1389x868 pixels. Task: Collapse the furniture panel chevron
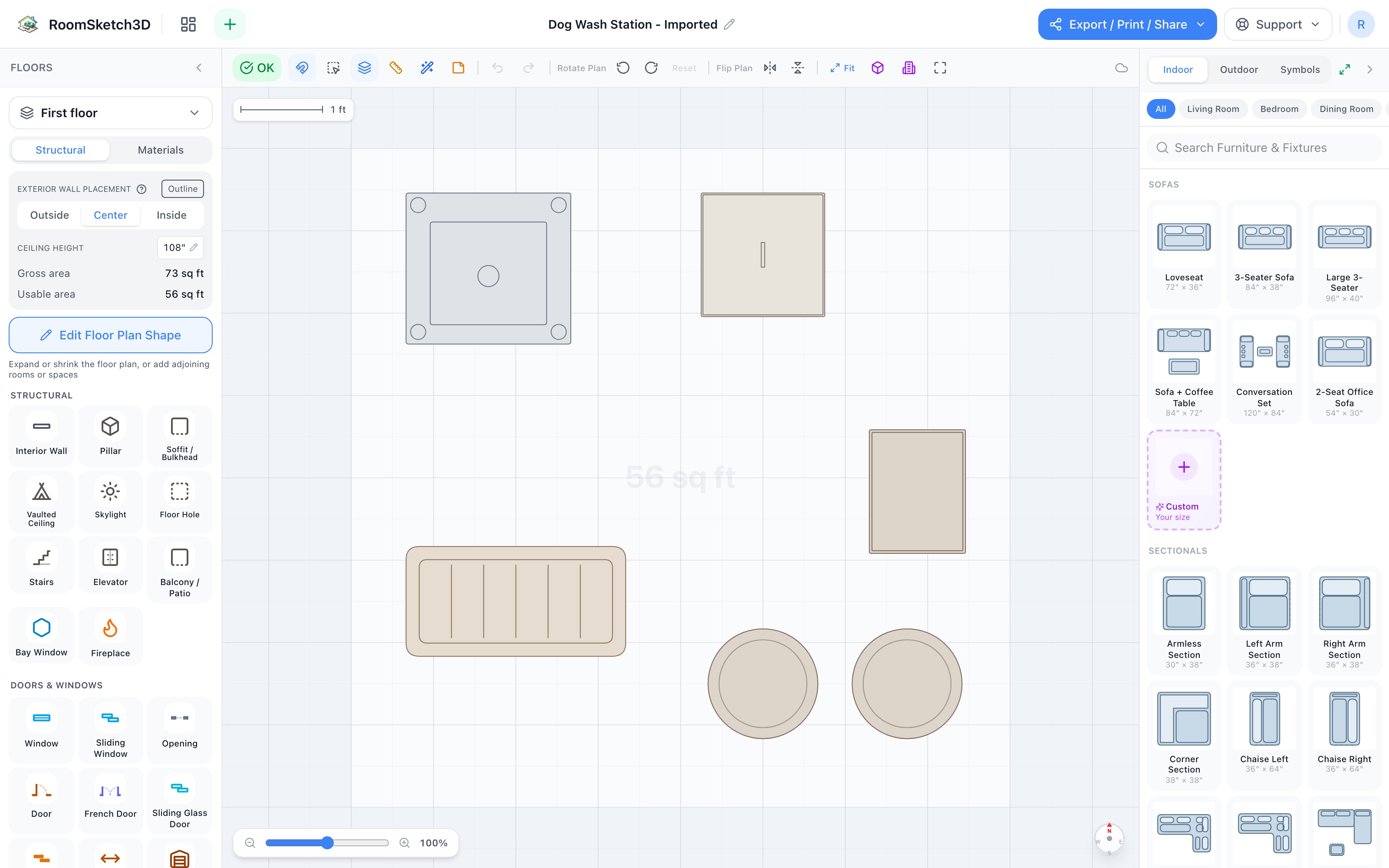click(x=1370, y=69)
